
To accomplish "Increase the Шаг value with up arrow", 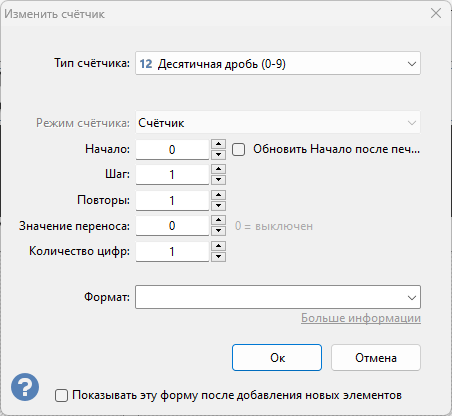I will (218, 169).
